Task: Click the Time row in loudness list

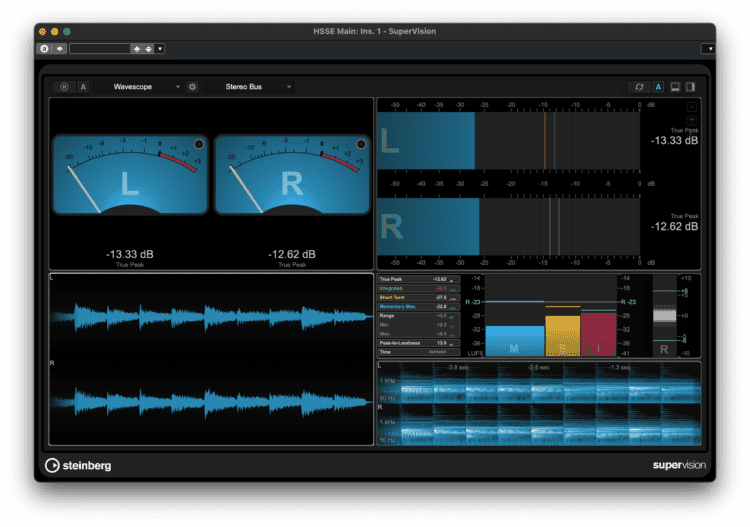Action: point(419,352)
